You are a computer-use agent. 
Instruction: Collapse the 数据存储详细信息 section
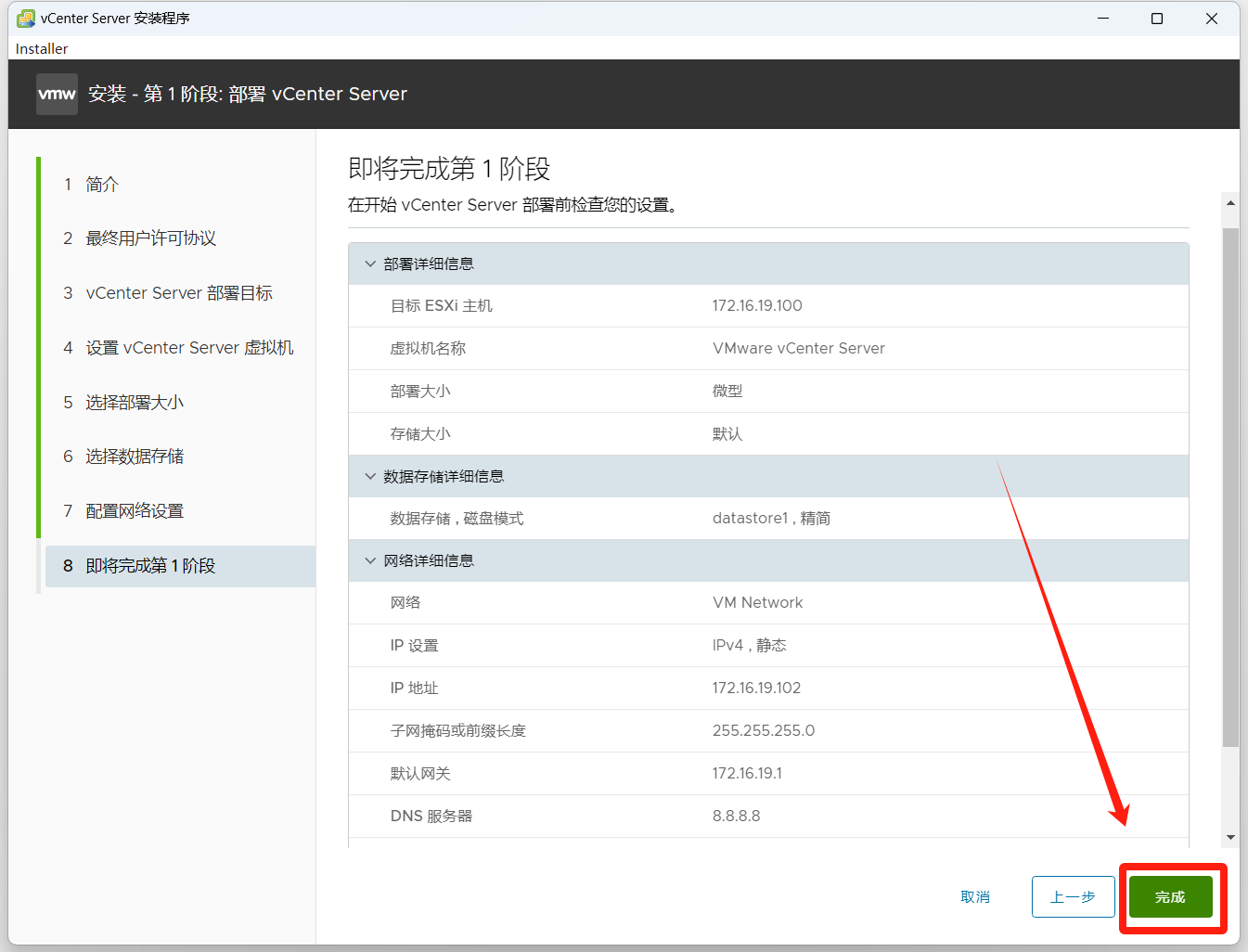(370, 477)
